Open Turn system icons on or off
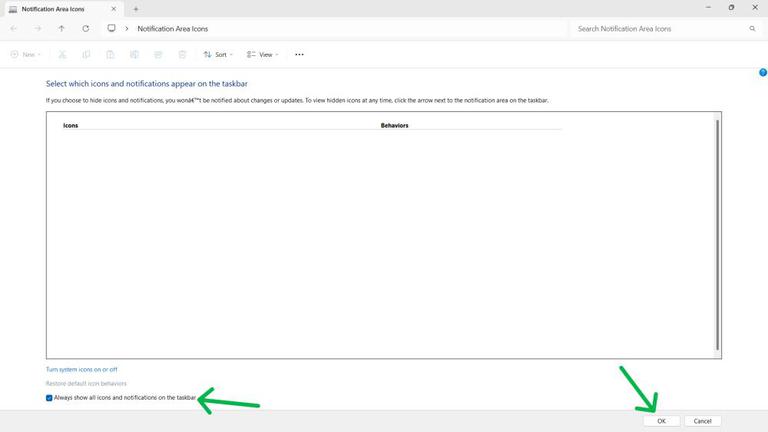 point(81,369)
